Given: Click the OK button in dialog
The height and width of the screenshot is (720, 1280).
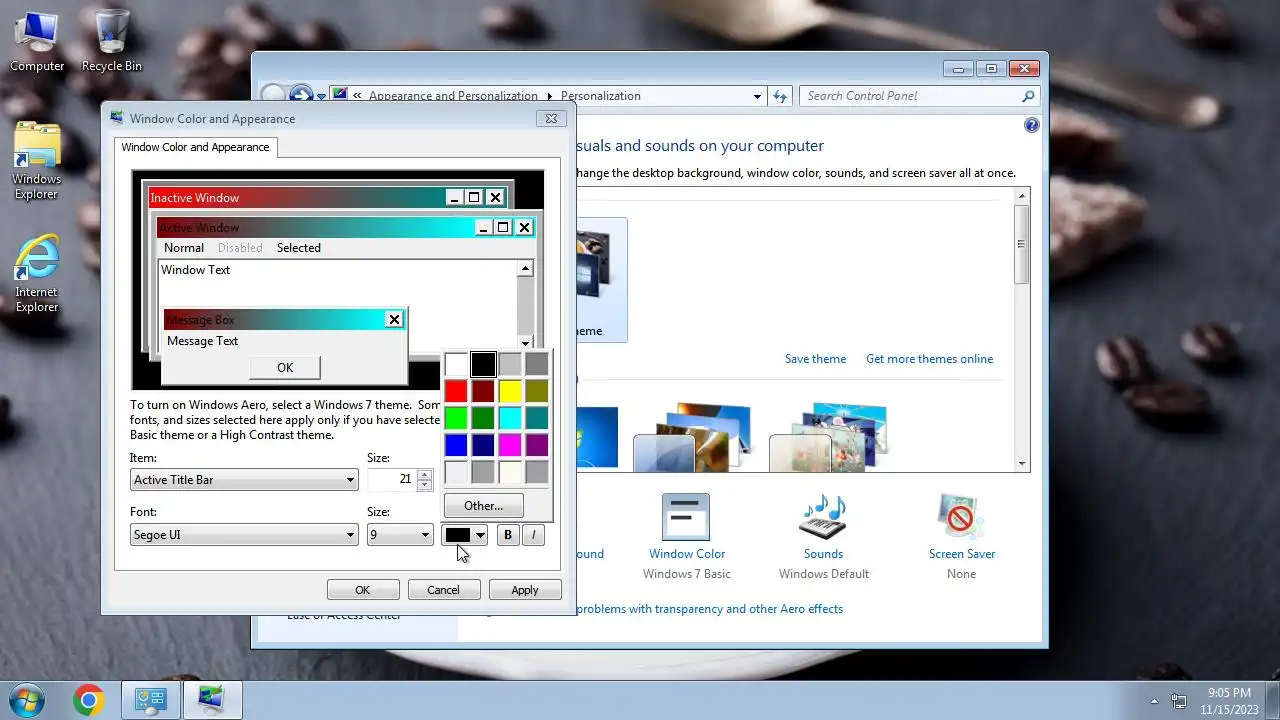Looking at the screenshot, I should (x=363, y=590).
